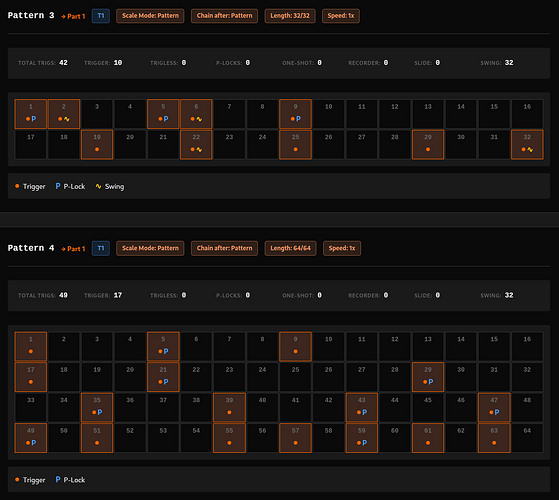
Task: Select the T1 track tab in Pattern 4
Action: pos(101,248)
